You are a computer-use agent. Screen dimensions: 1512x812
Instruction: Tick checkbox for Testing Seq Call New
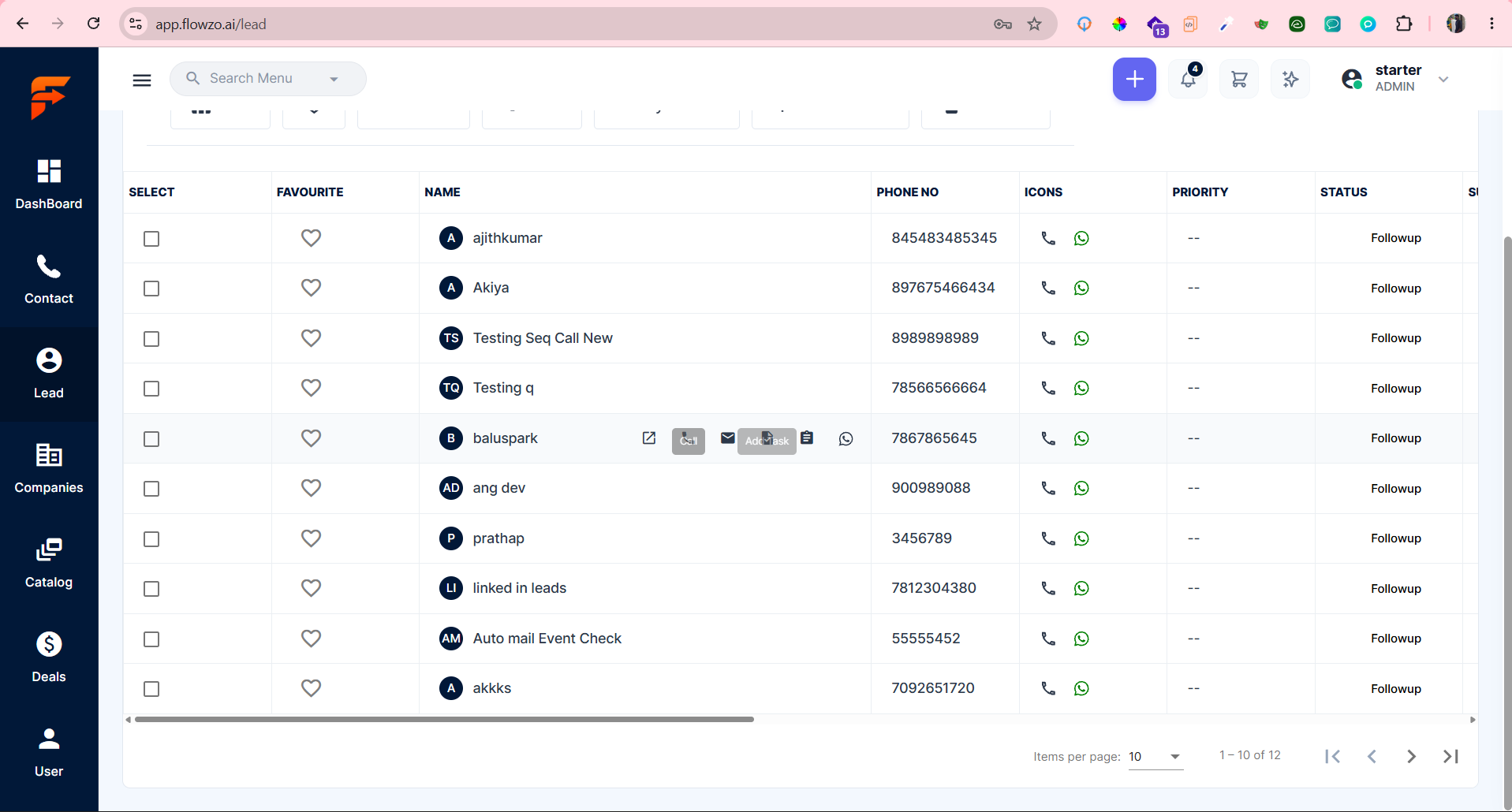[x=151, y=339]
